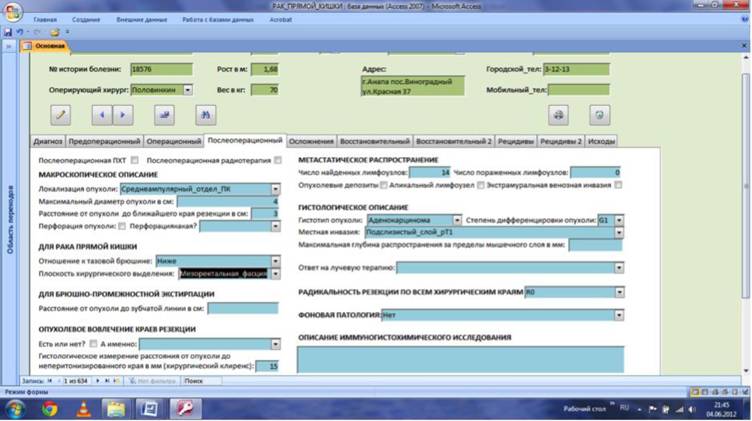The width and height of the screenshot is (752, 421).
Task: Toggle the Послеоперационная радиотерапия checkbox
Action: 278,160
